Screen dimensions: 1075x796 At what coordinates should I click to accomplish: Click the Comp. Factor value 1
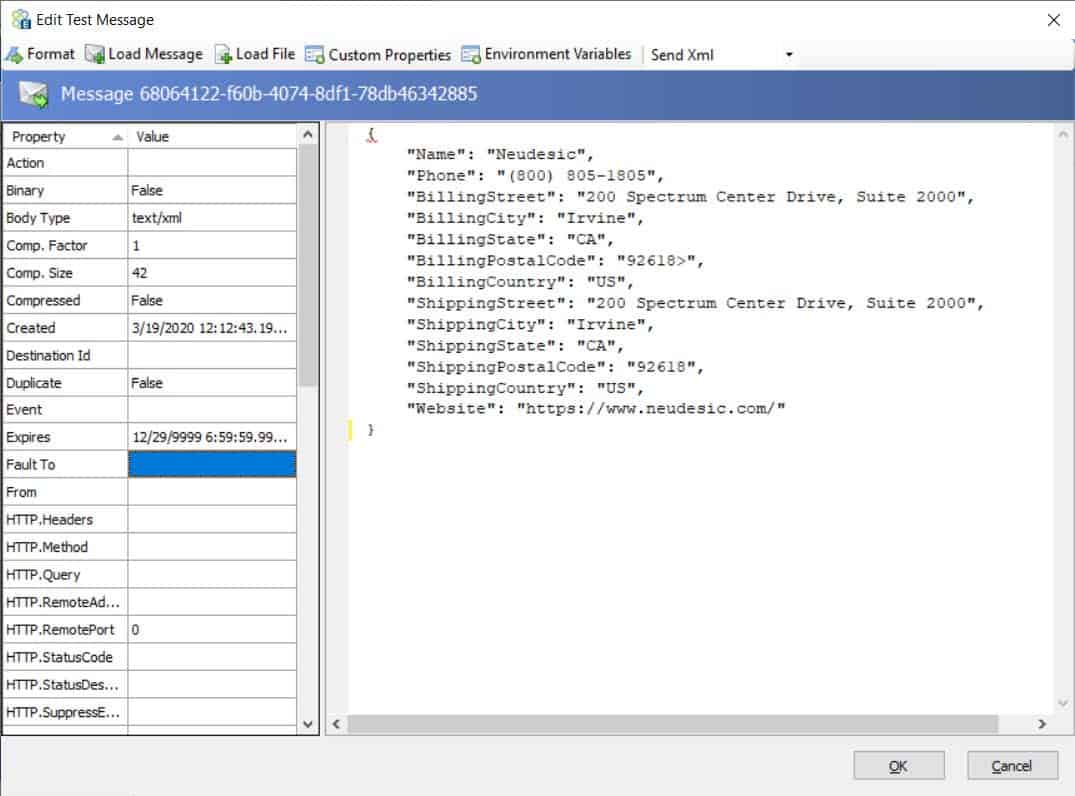(x=136, y=245)
